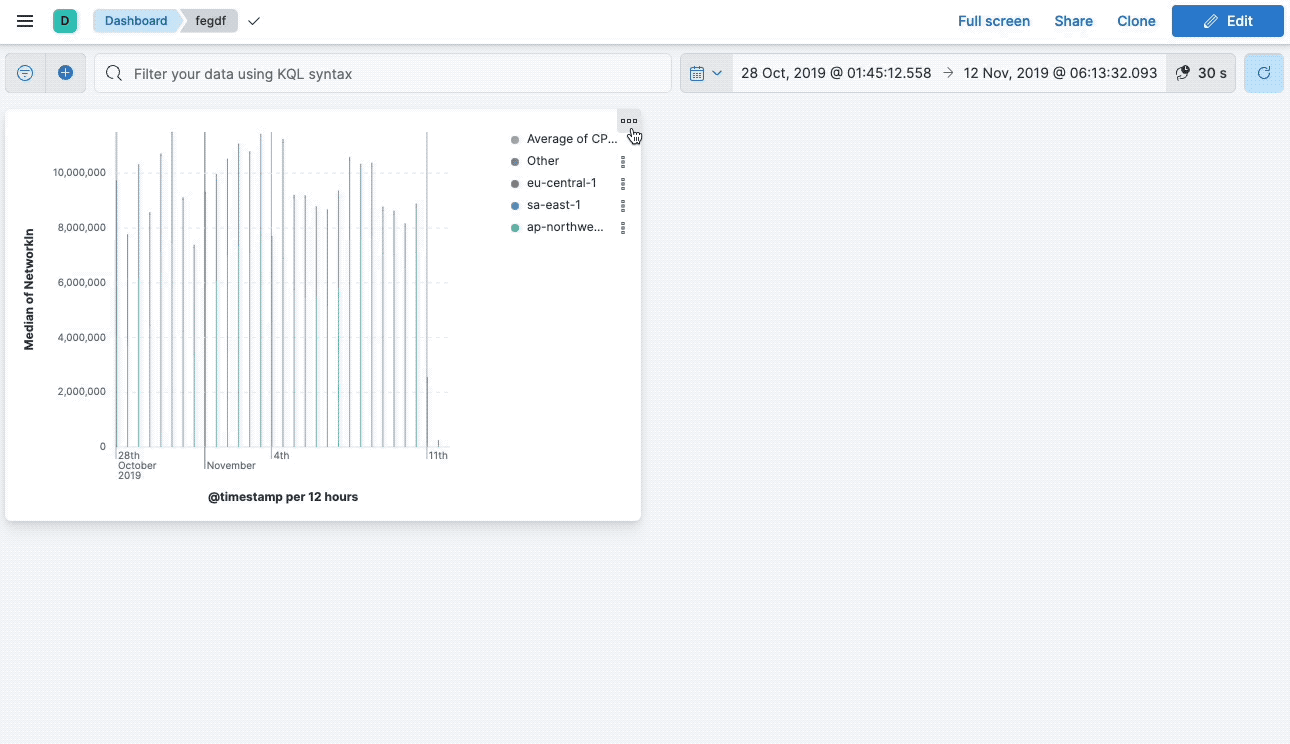Open legend options for ap-northwe... series
The image size is (1290, 744).
[x=623, y=228]
